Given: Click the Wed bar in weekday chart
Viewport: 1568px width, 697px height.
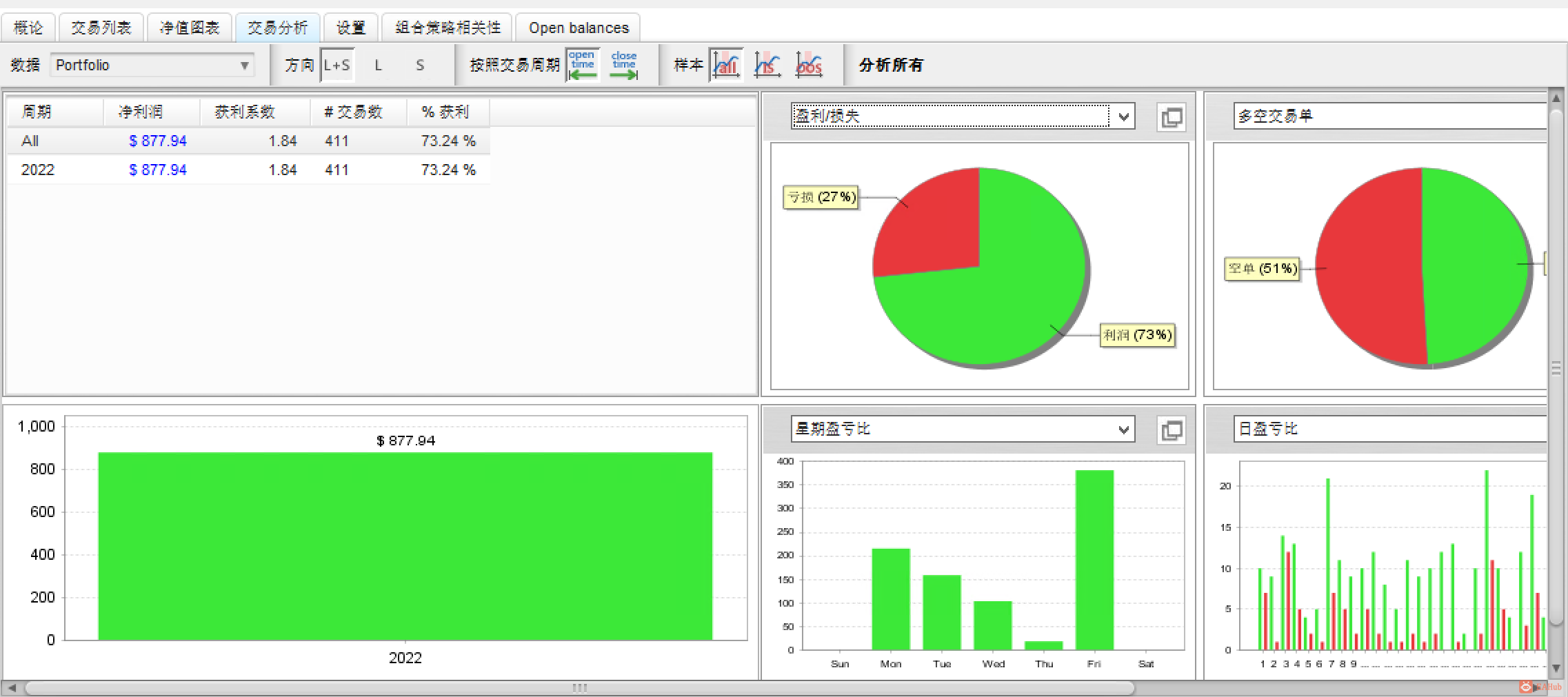Looking at the screenshot, I should click(x=993, y=625).
